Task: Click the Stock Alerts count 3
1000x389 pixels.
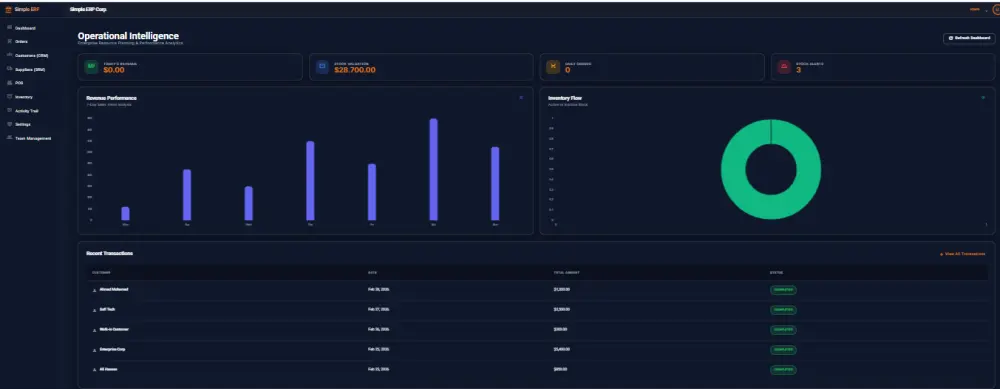Action: (798, 70)
